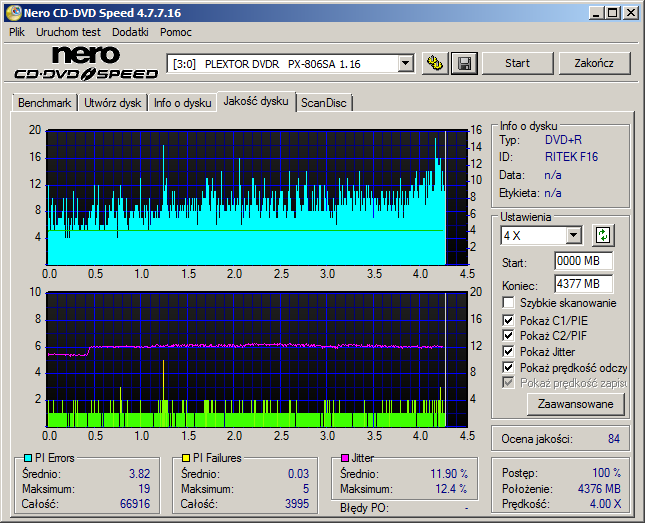Click the Położenie 4376 MB value
Viewport: 645px width, 523px height.
pyautogui.click(x=599, y=488)
